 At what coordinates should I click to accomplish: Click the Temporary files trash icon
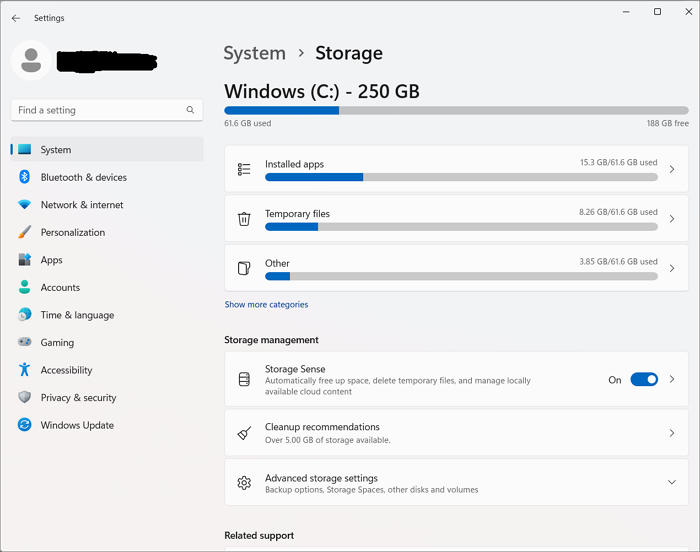(244, 219)
